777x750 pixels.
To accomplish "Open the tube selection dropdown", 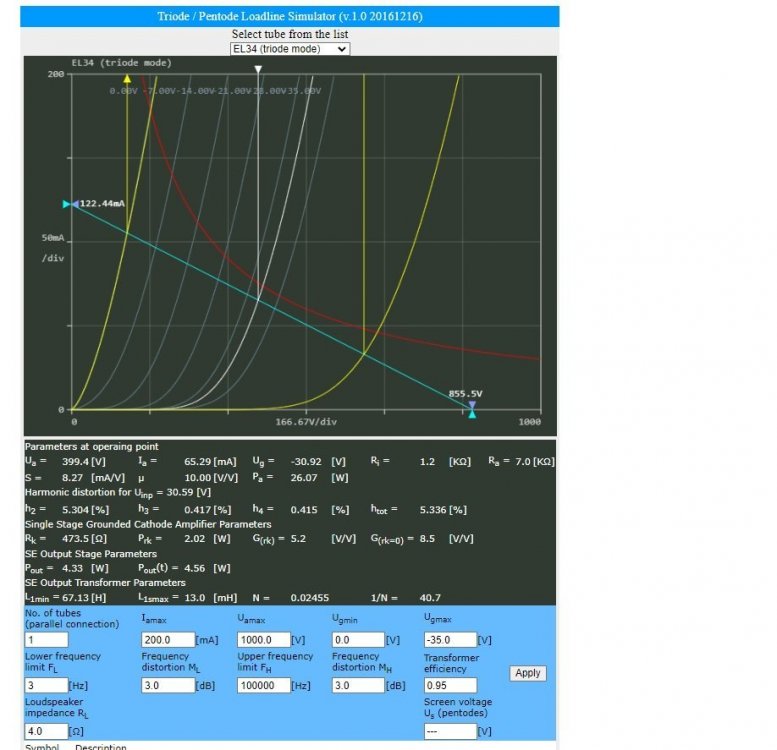I will [289, 48].
